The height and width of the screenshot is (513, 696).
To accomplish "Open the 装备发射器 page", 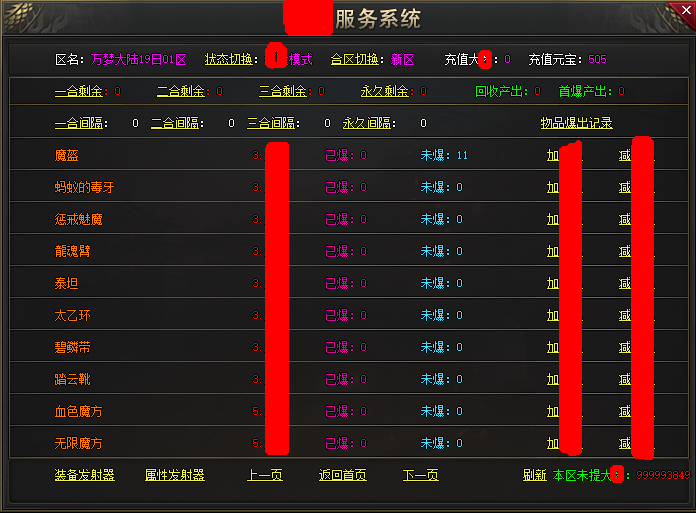I will click(84, 476).
